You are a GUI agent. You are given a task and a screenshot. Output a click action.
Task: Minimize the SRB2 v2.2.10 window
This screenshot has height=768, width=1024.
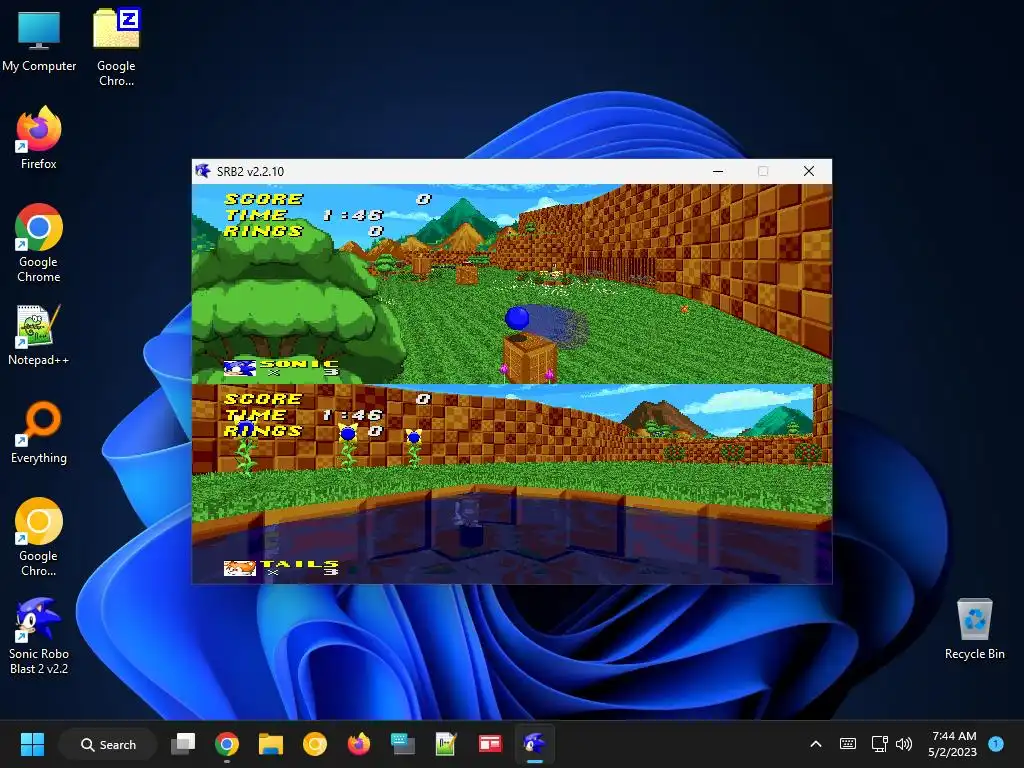[718, 171]
